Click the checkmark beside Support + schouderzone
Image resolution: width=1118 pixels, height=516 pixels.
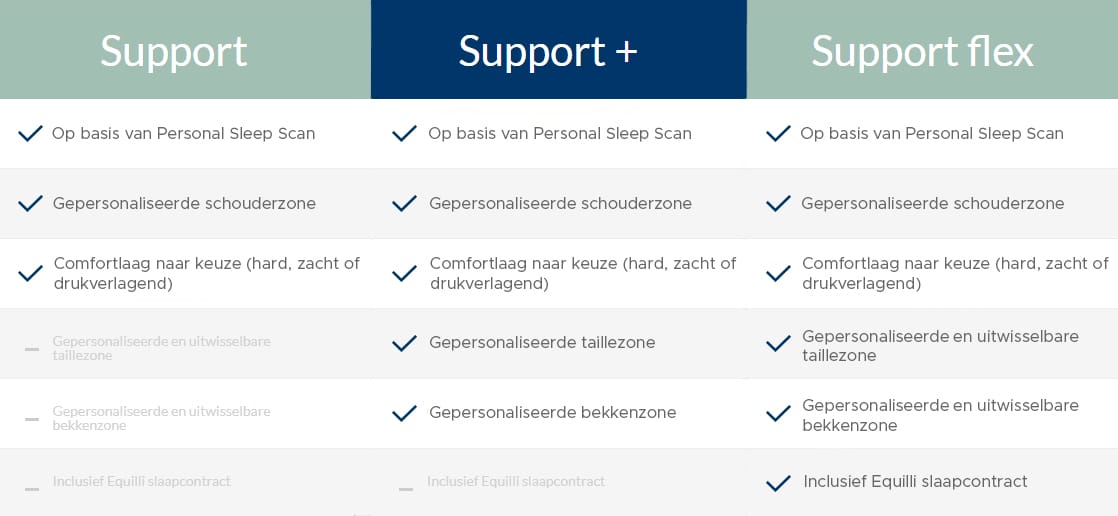pos(404,204)
